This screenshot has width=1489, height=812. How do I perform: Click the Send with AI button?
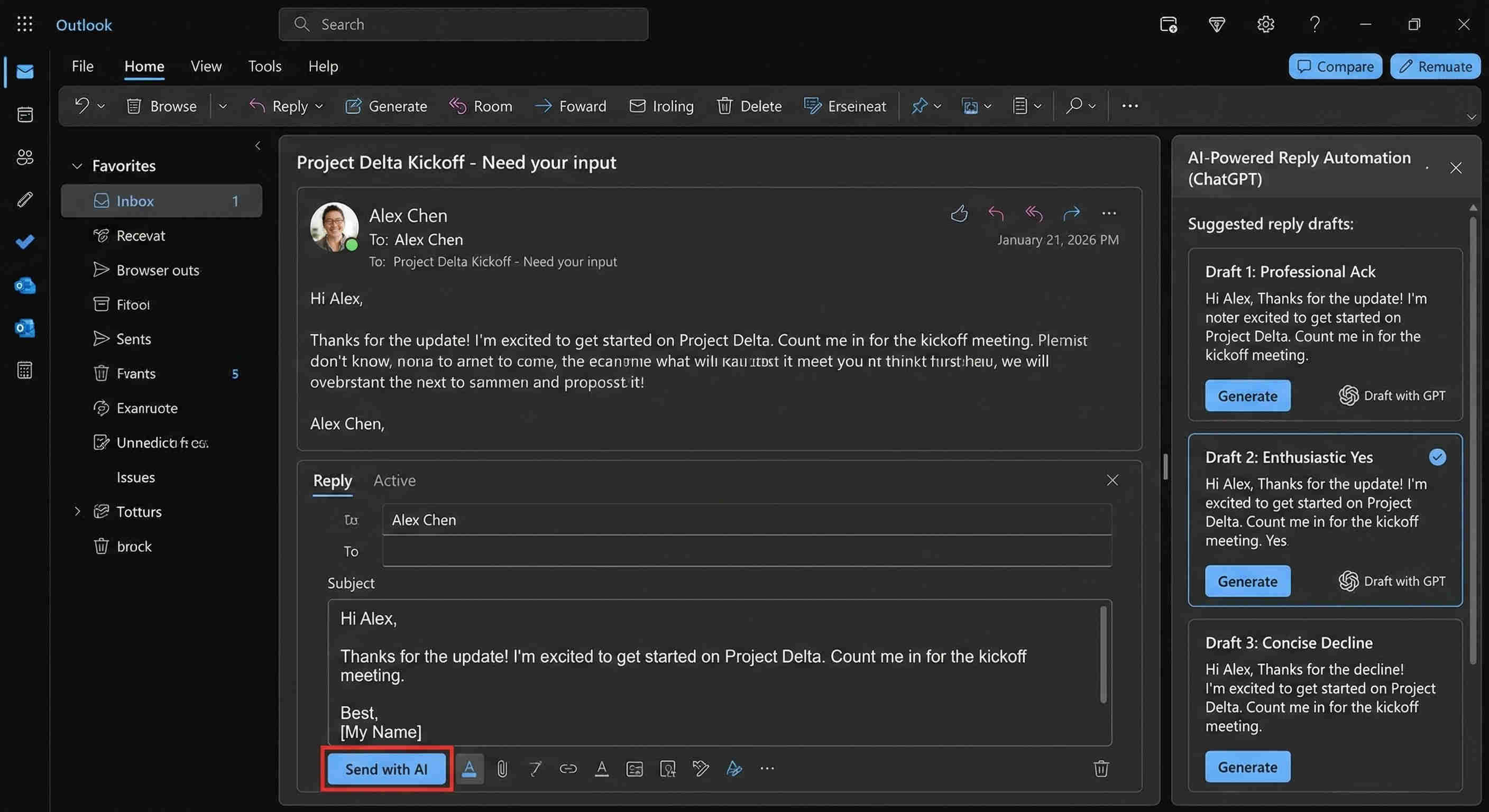[x=386, y=769]
